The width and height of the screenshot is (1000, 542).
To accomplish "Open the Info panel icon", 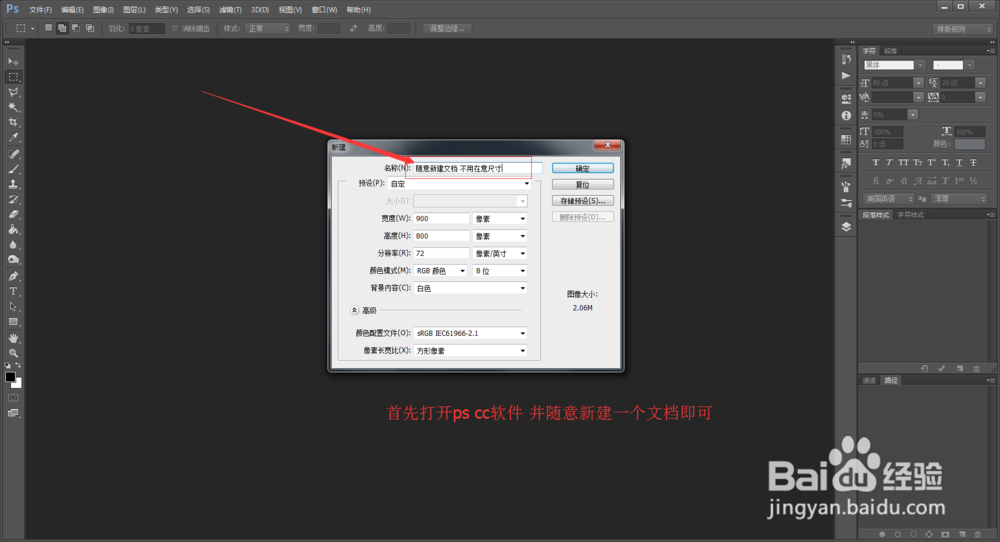I will pyautogui.click(x=846, y=115).
